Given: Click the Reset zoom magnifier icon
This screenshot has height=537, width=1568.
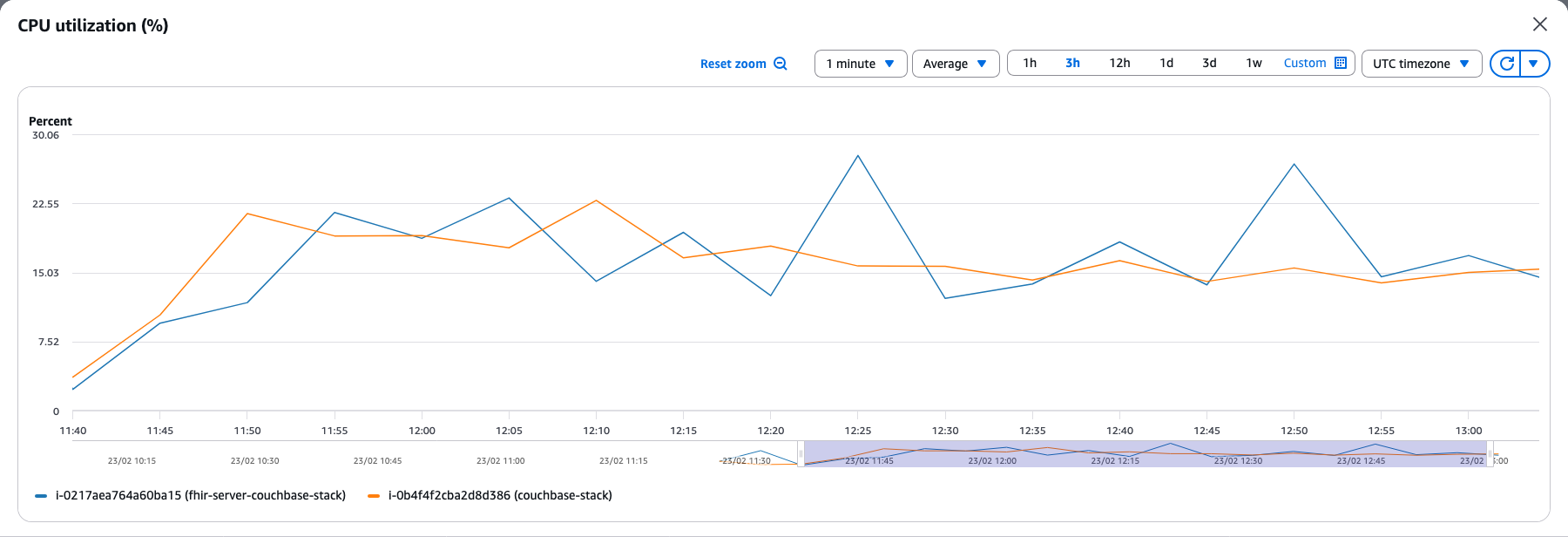Looking at the screenshot, I should point(781,64).
